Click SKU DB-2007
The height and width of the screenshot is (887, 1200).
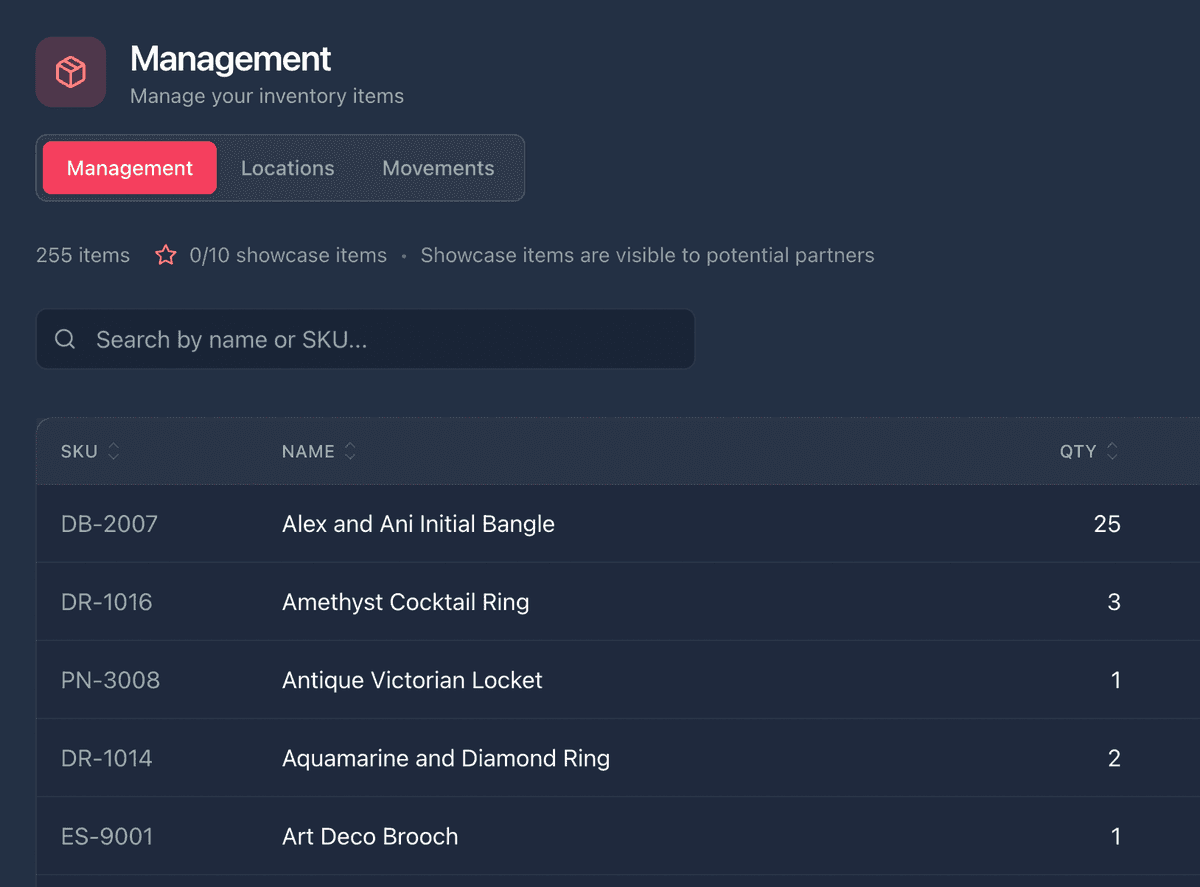click(x=110, y=524)
